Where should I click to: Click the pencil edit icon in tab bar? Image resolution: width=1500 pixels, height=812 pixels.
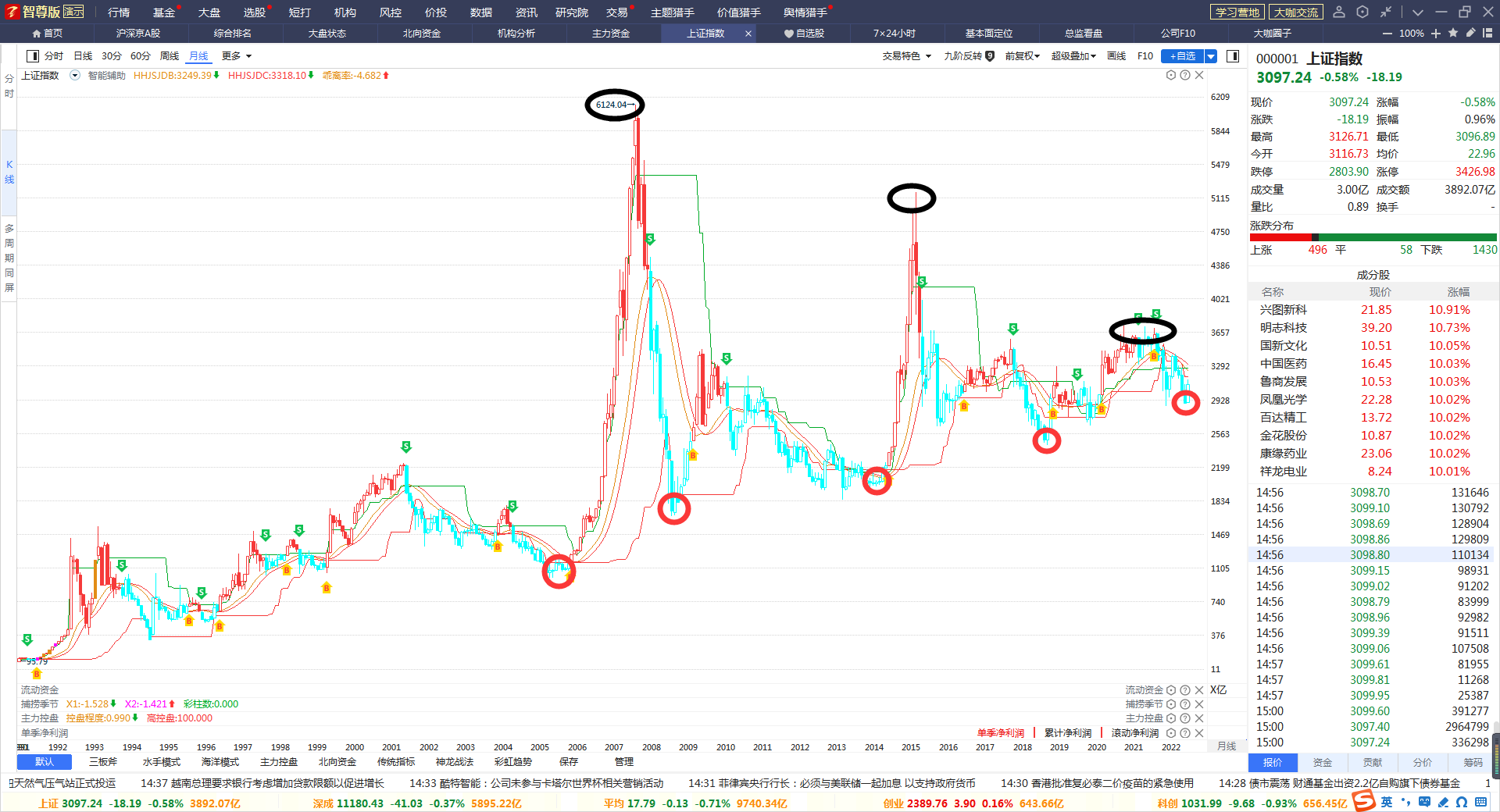[1470, 33]
